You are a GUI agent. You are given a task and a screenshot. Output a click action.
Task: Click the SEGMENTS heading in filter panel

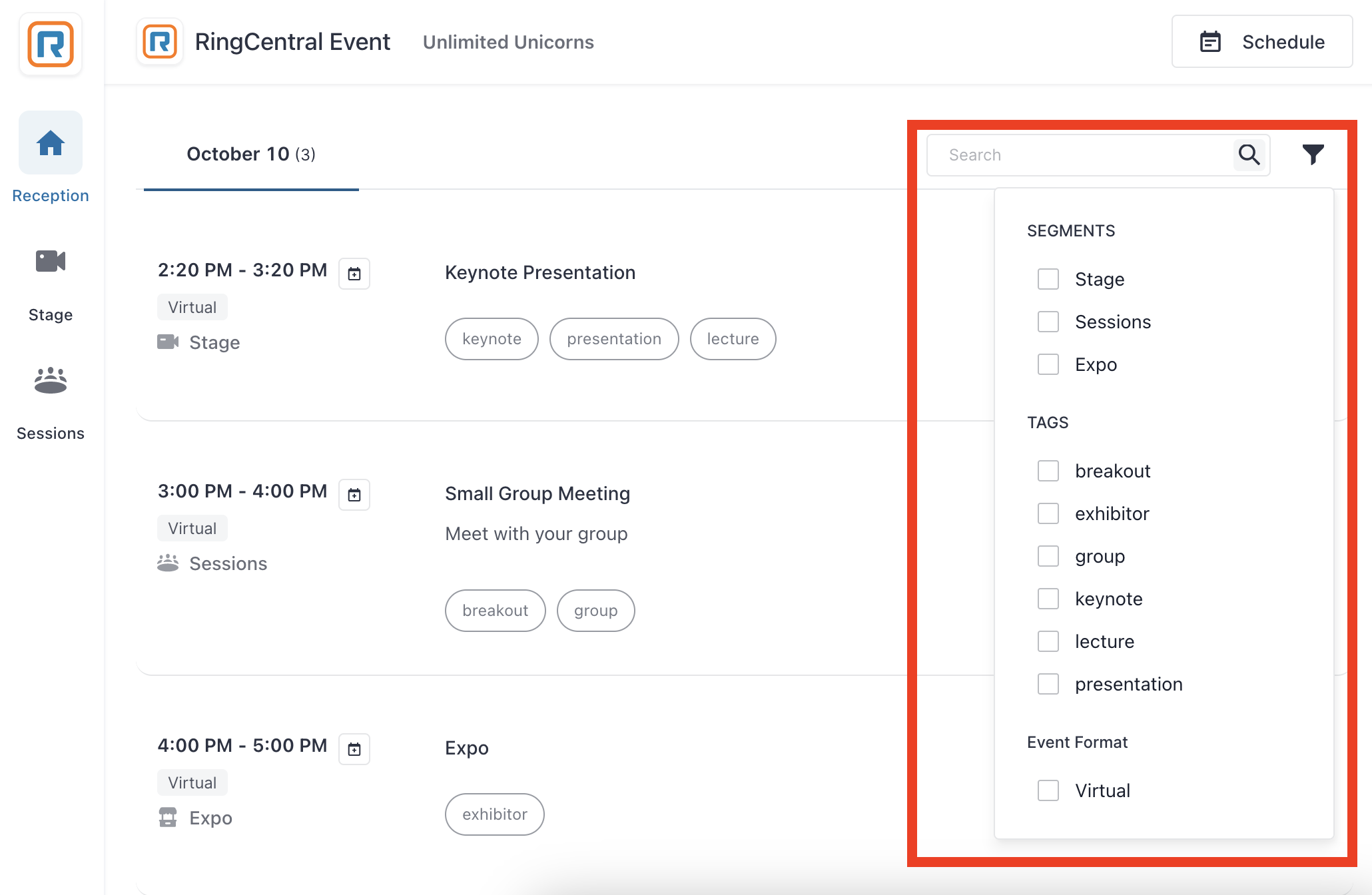(1071, 231)
